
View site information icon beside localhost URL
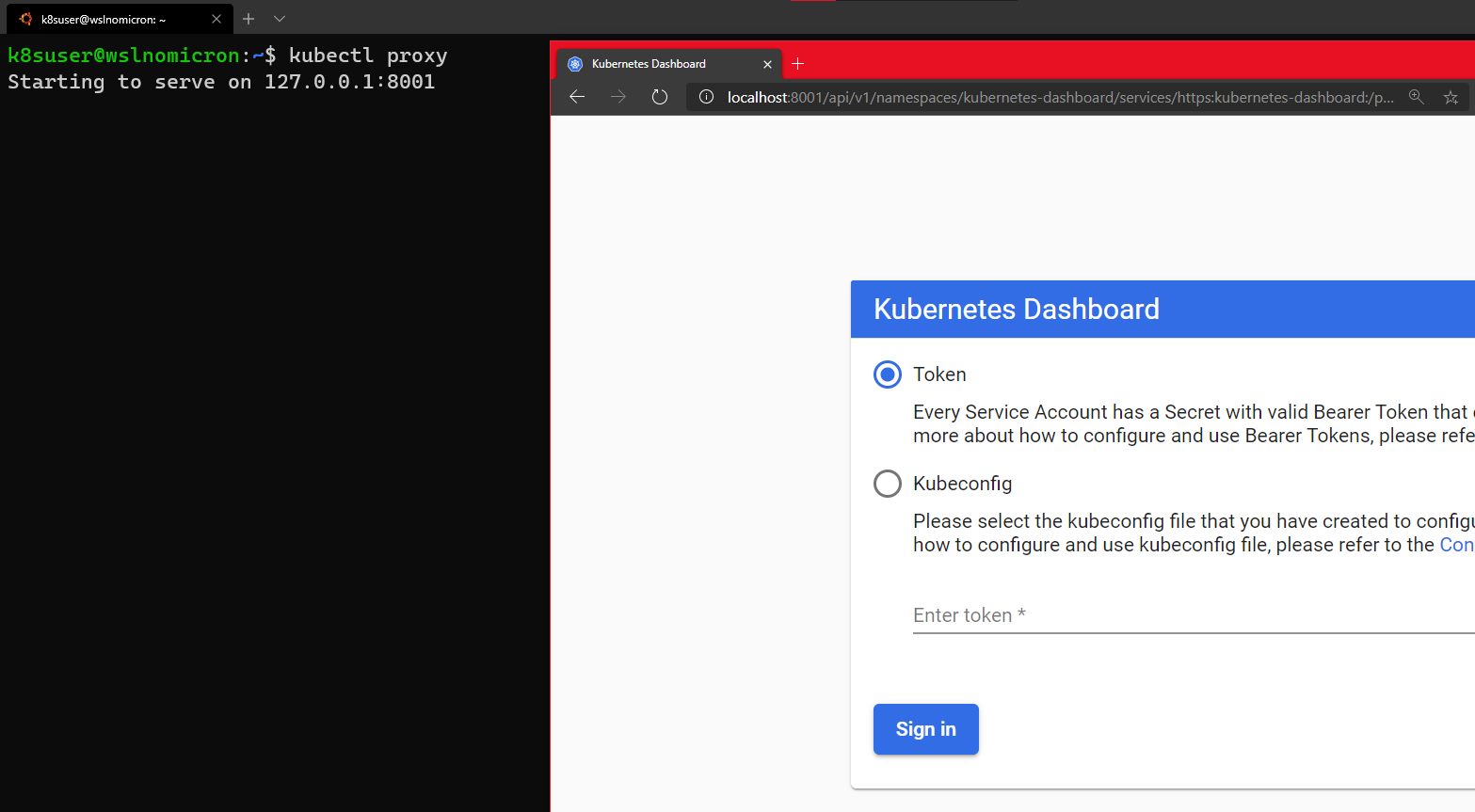click(x=706, y=97)
